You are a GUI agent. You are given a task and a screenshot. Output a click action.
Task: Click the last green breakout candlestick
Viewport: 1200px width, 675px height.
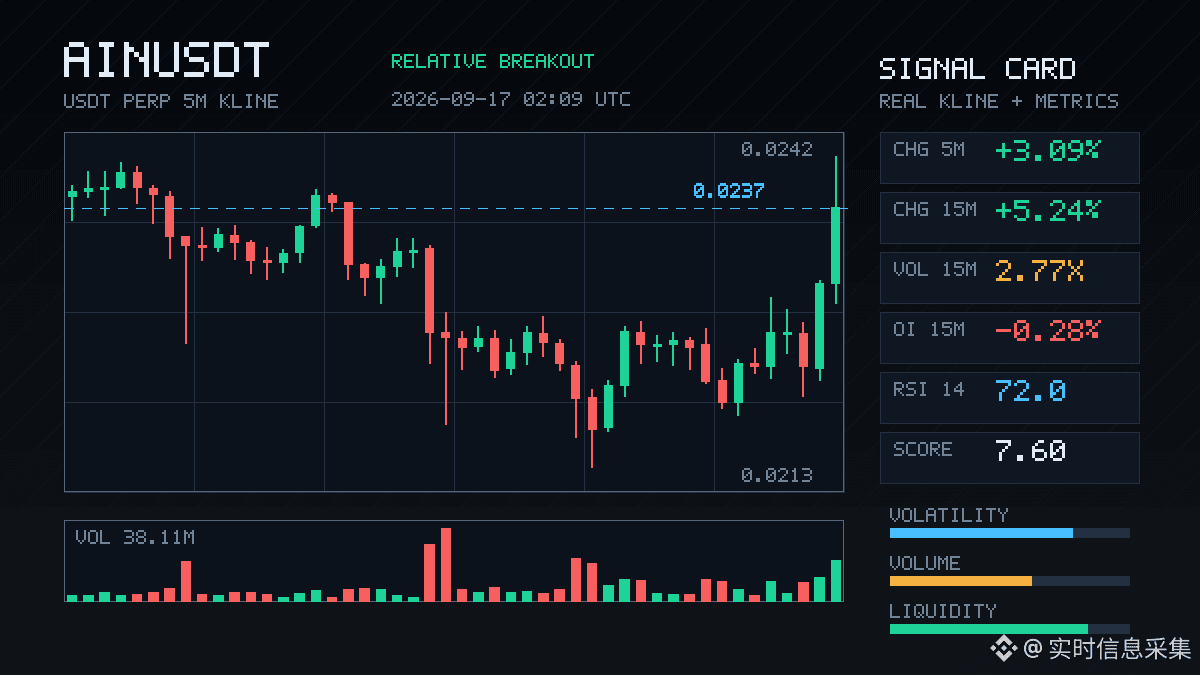(x=836, y=230)
